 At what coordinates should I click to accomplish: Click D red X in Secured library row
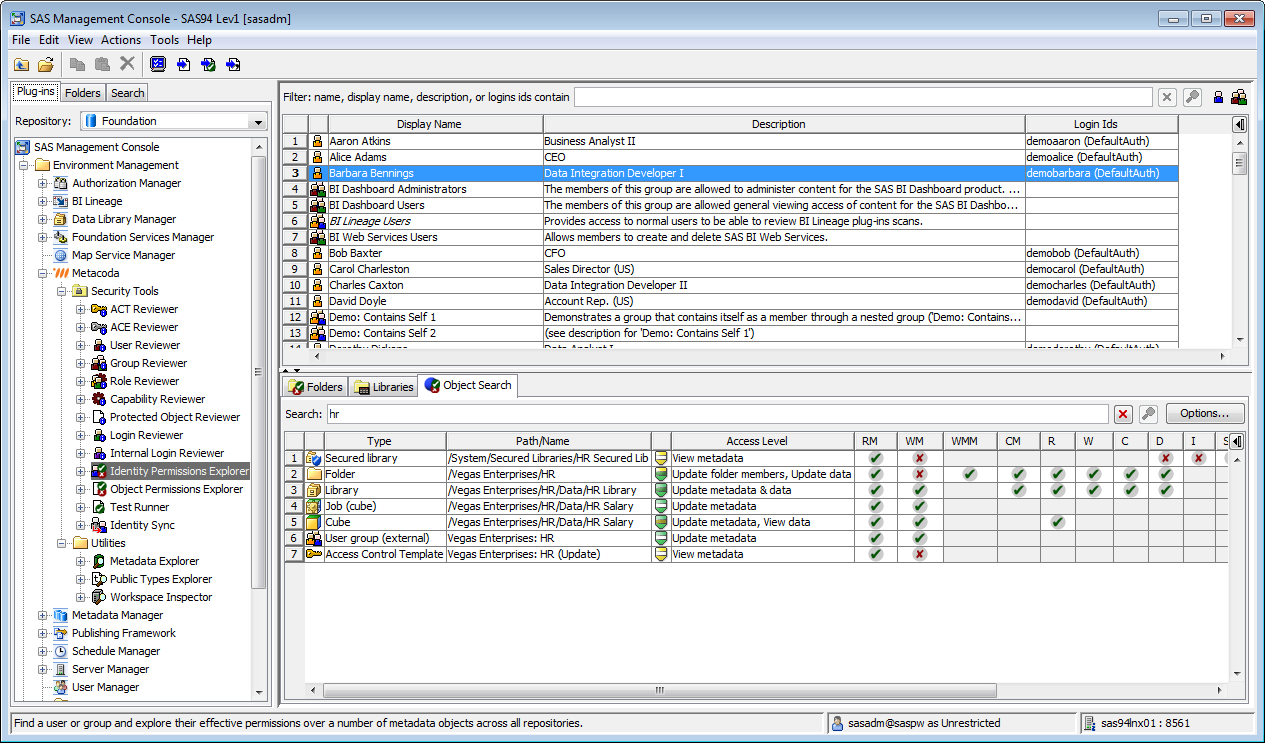point(1165,458)
